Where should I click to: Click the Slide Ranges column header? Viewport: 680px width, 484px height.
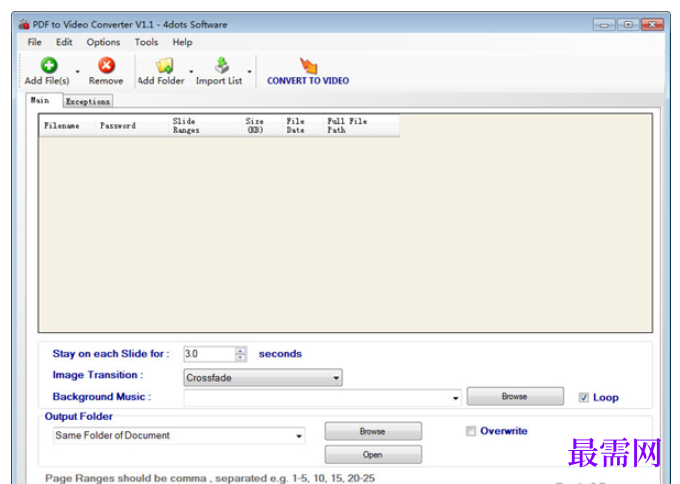pos(205,126)
